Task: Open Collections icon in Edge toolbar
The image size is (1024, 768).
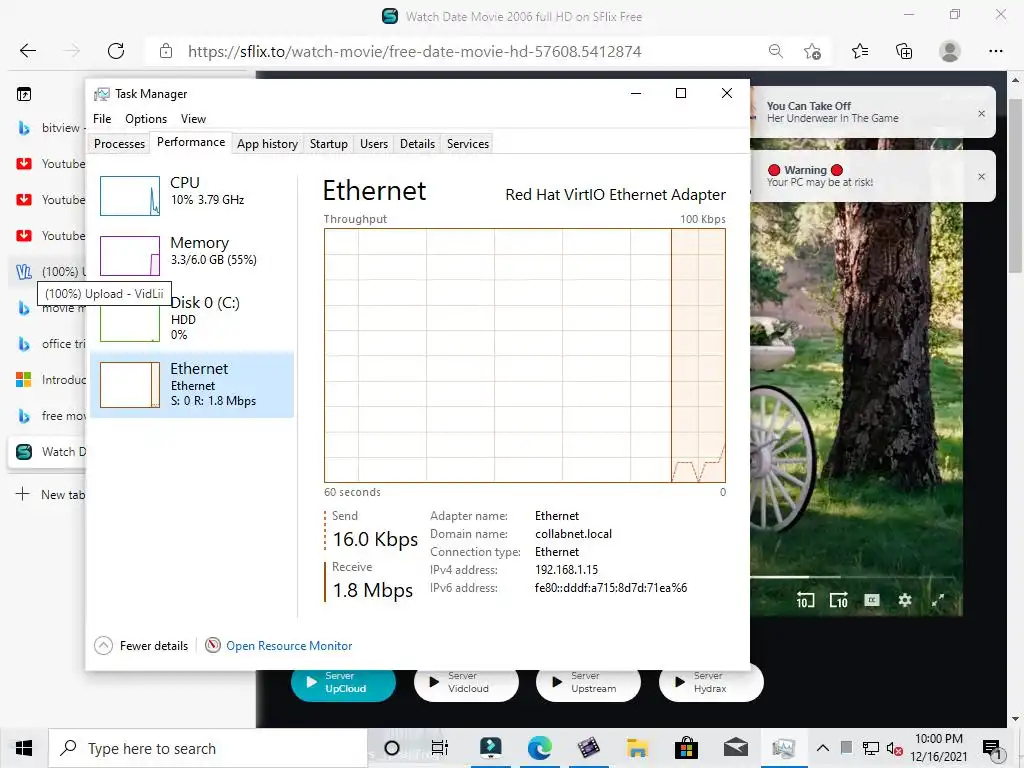Action: (x=904, y=51)
